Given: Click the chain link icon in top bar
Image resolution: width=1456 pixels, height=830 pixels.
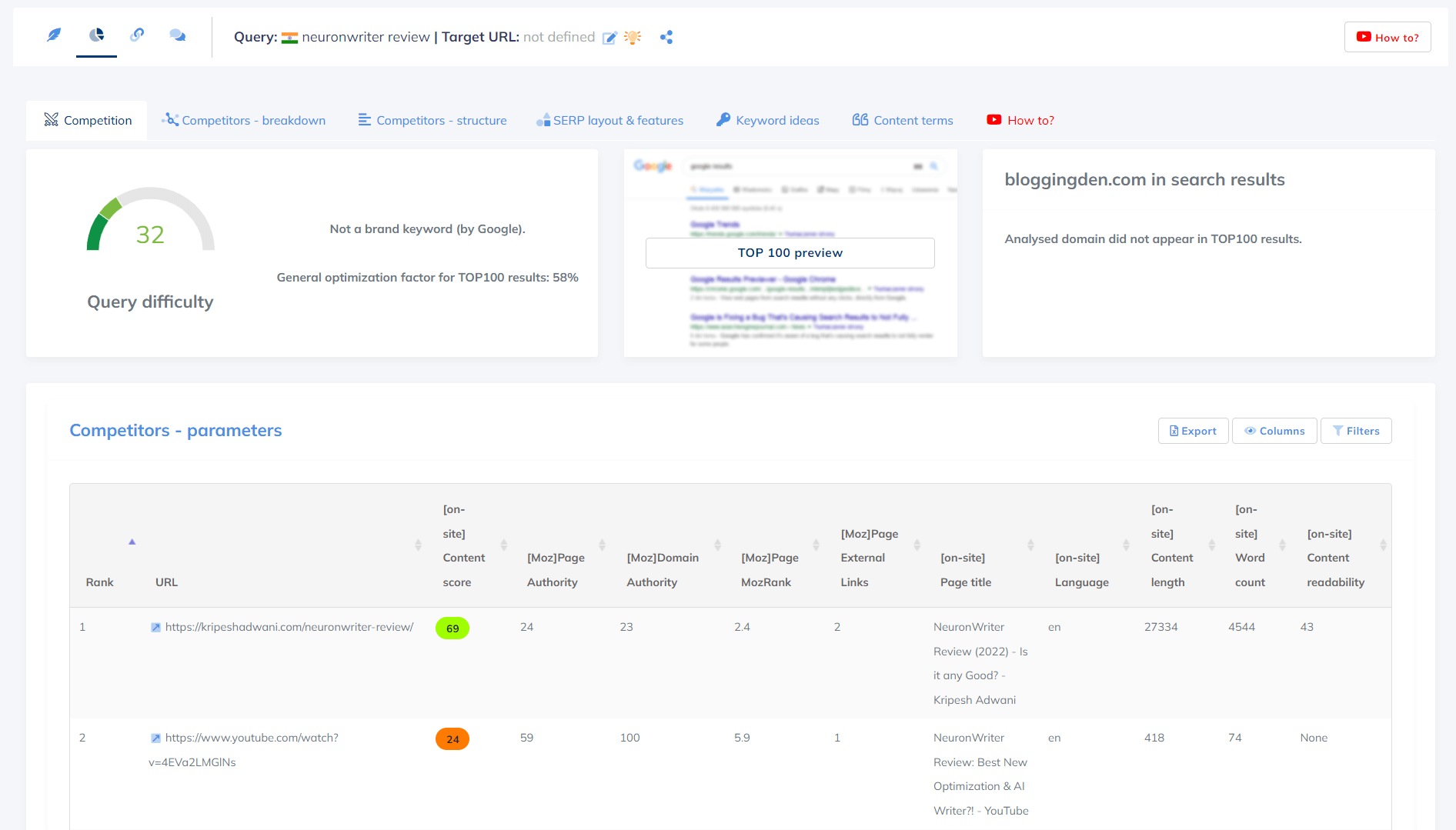Looking at the screenshot, I should (137, 35).
